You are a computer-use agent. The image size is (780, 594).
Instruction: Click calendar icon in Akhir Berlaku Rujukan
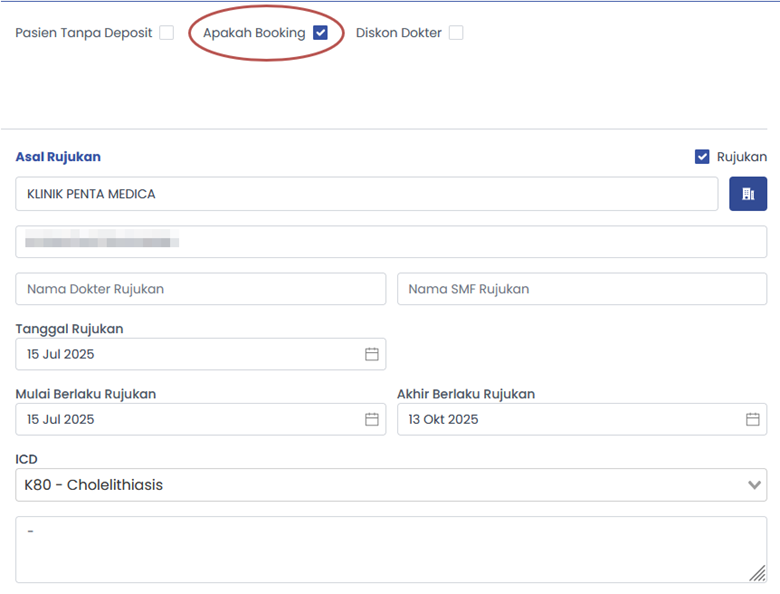click(753, 419)
